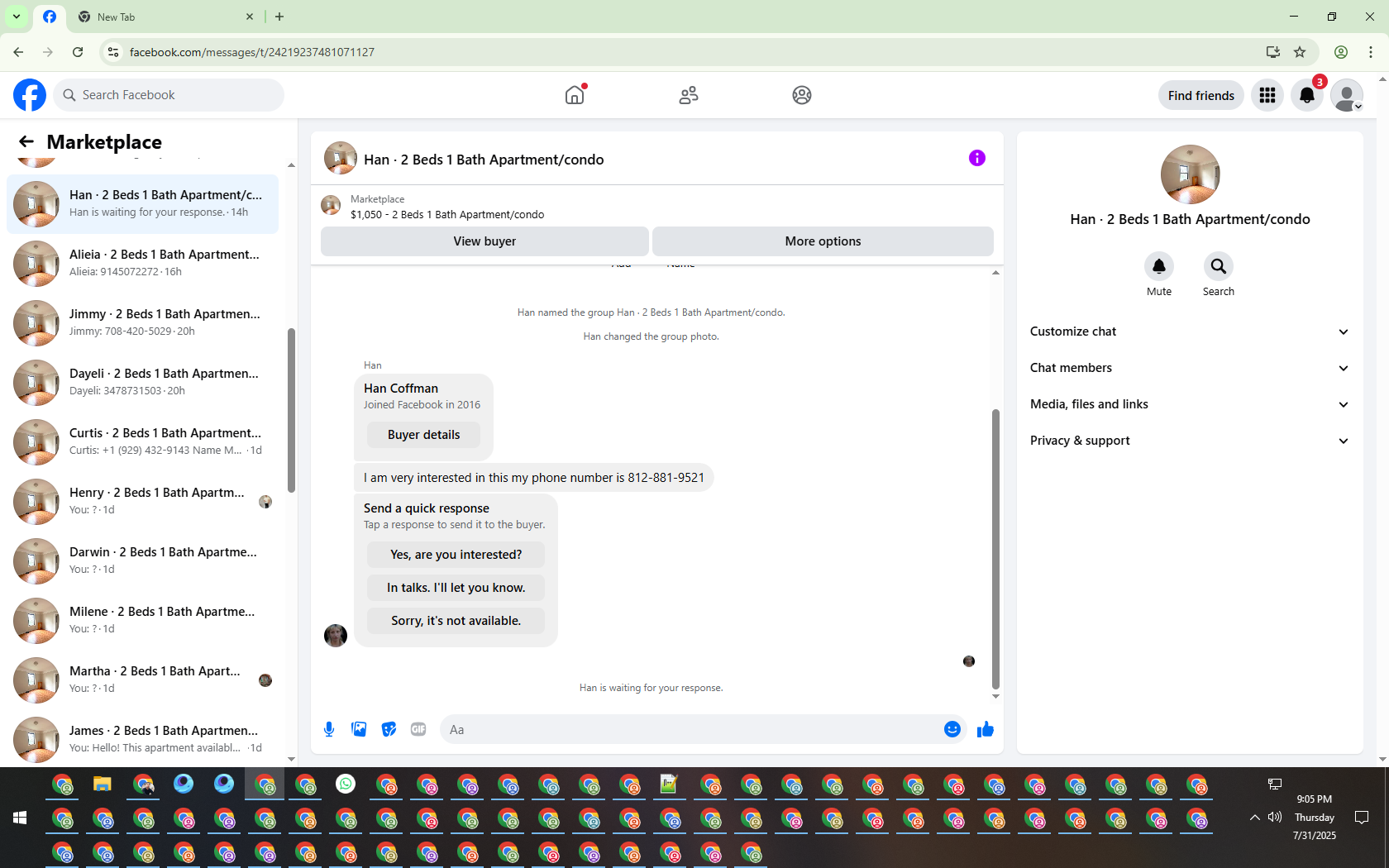Bookmark this page with the star icon

[x=1300, y=52]
